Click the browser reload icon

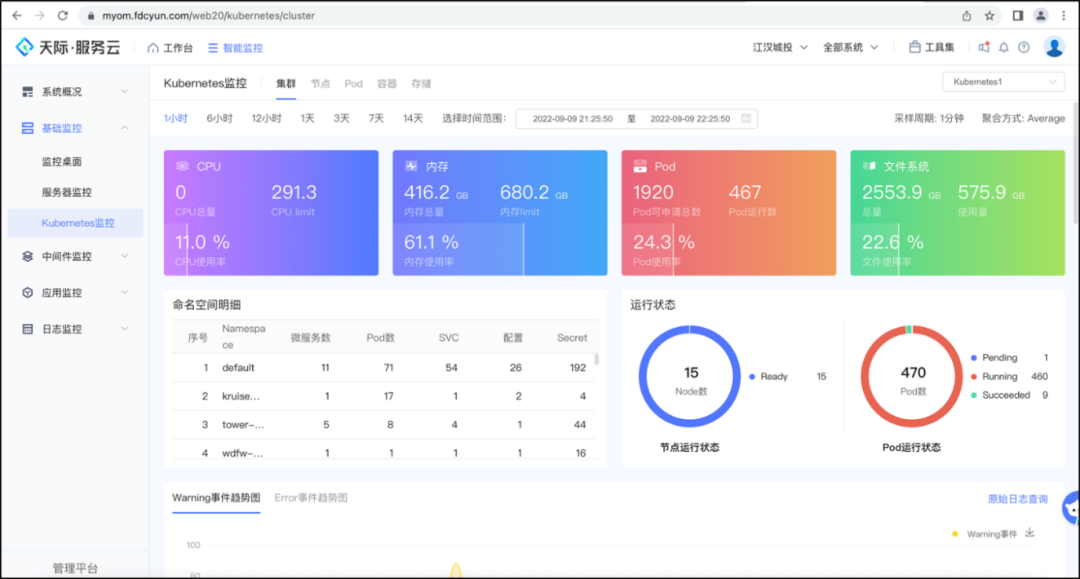pyautogui.click(x=63, y=15)
